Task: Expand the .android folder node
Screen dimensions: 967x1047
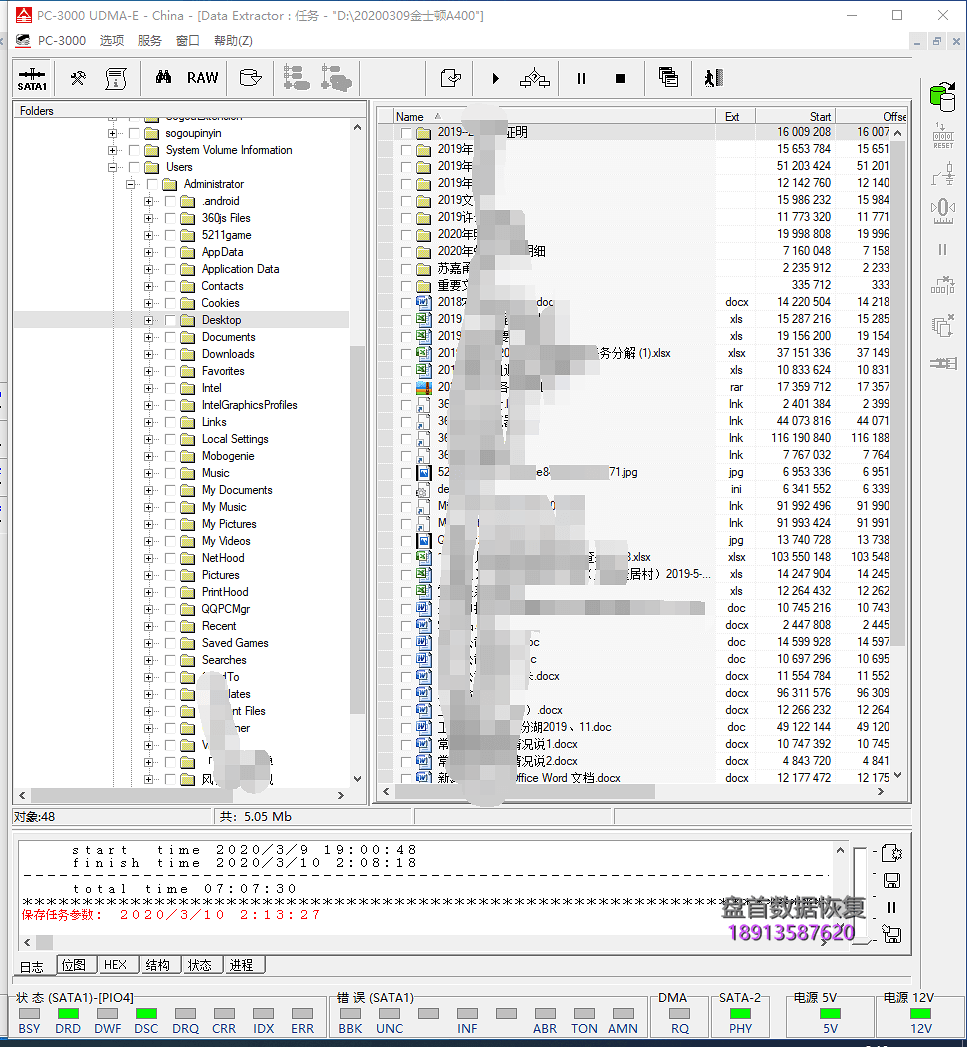Action: (148, 202)
